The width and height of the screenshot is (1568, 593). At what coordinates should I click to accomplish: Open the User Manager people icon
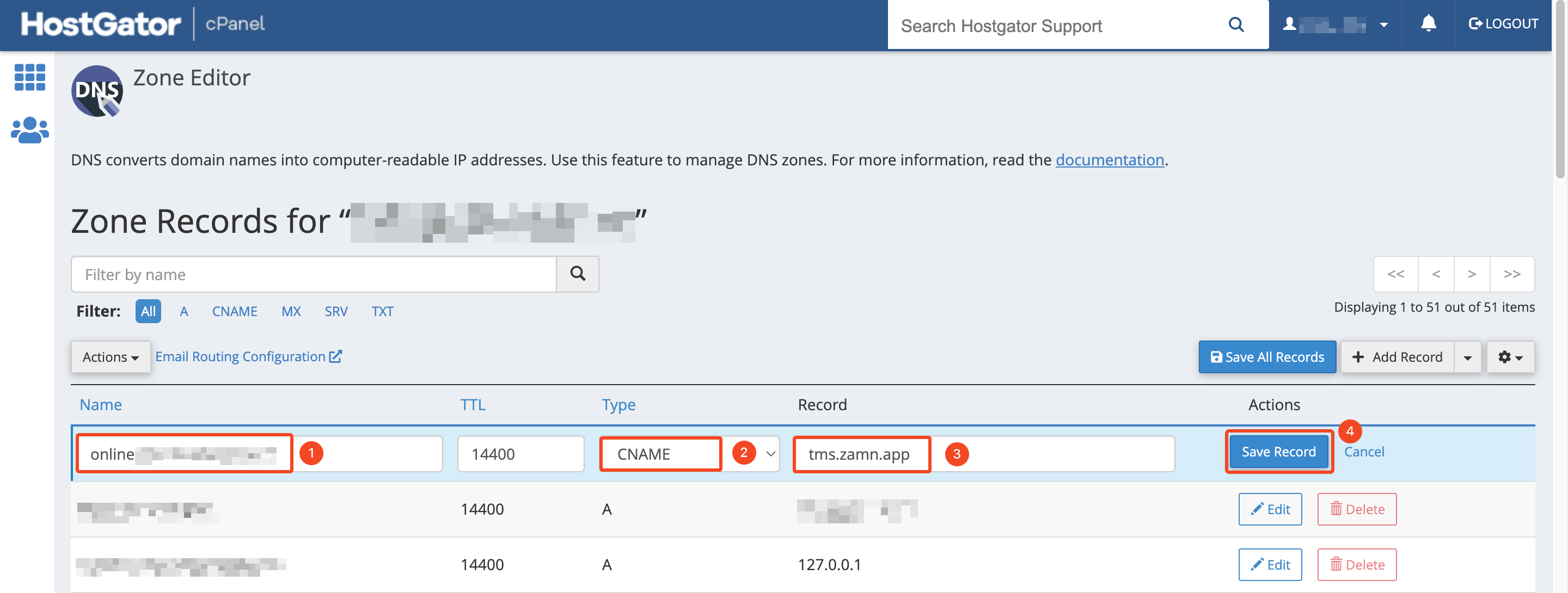(x=29, y=129)
